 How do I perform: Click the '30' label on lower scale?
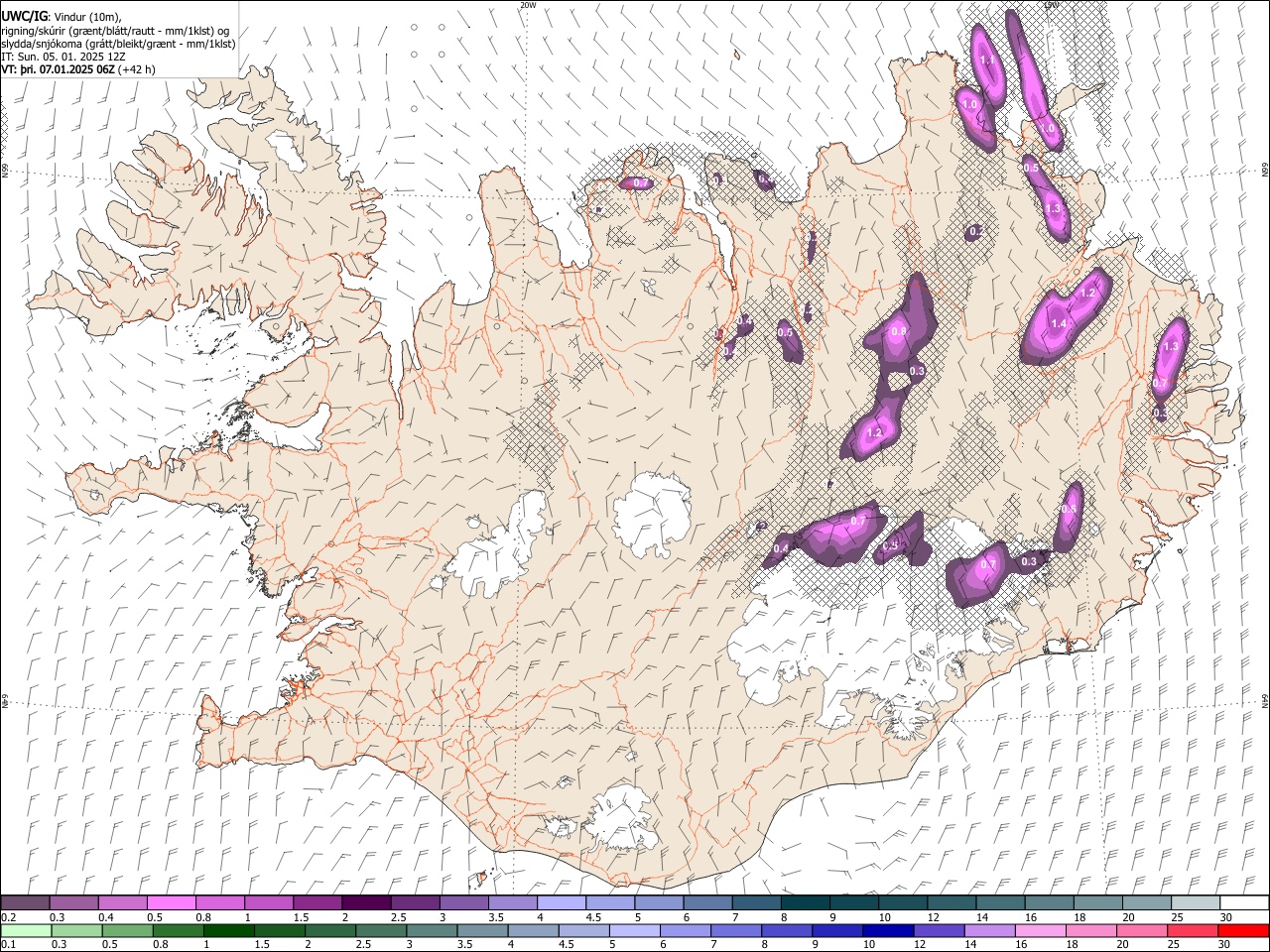tap(1225, 944)
